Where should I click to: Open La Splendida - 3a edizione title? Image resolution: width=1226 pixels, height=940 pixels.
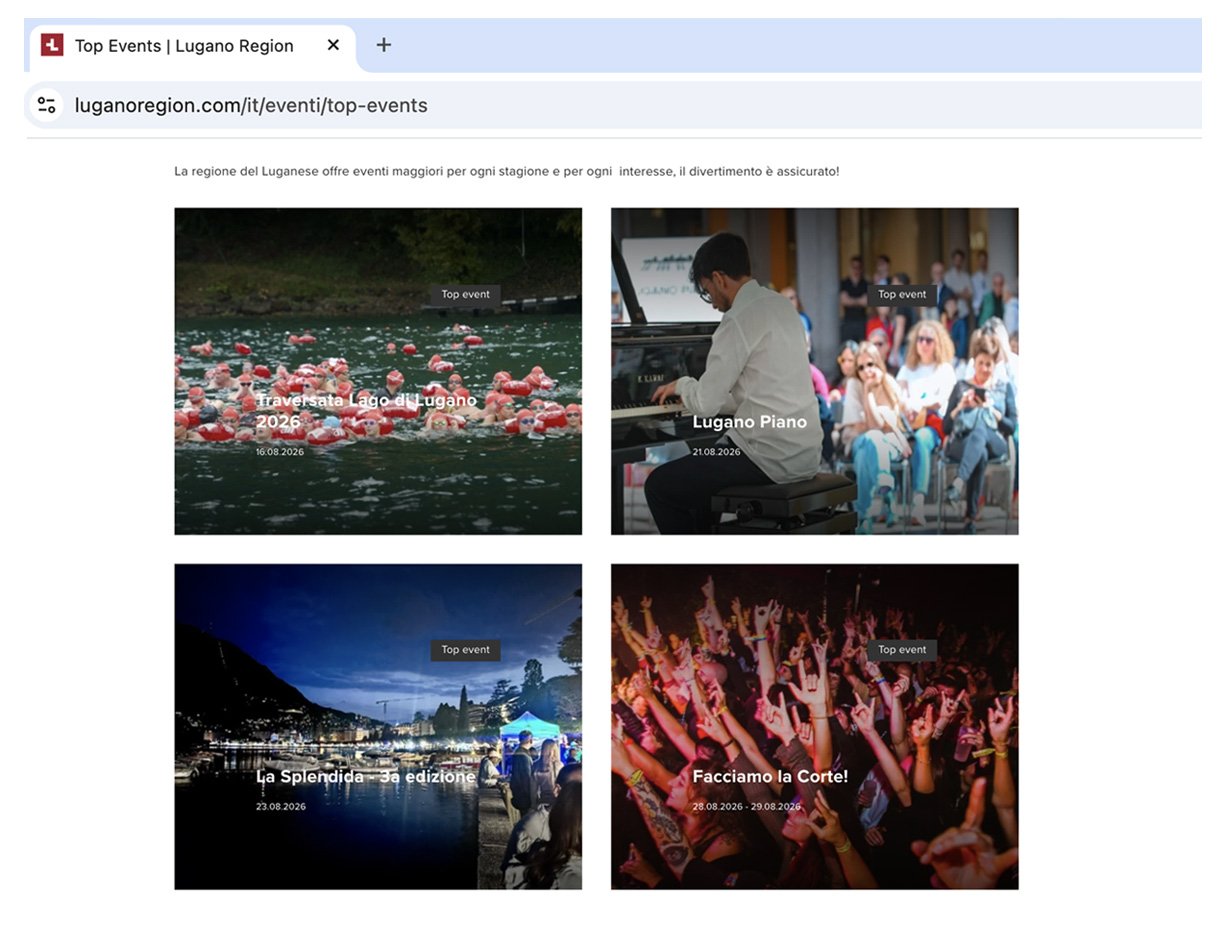pos(366,777)
